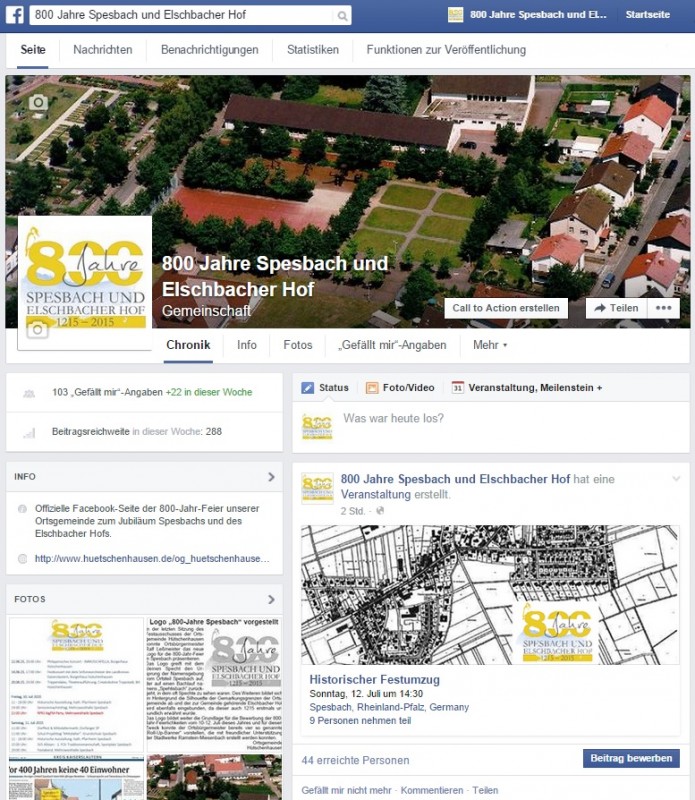Open the '400 Jahren keine 40 Einwohner' photo
This screenshot has width=695, height=800.
[x=77, y=778]
